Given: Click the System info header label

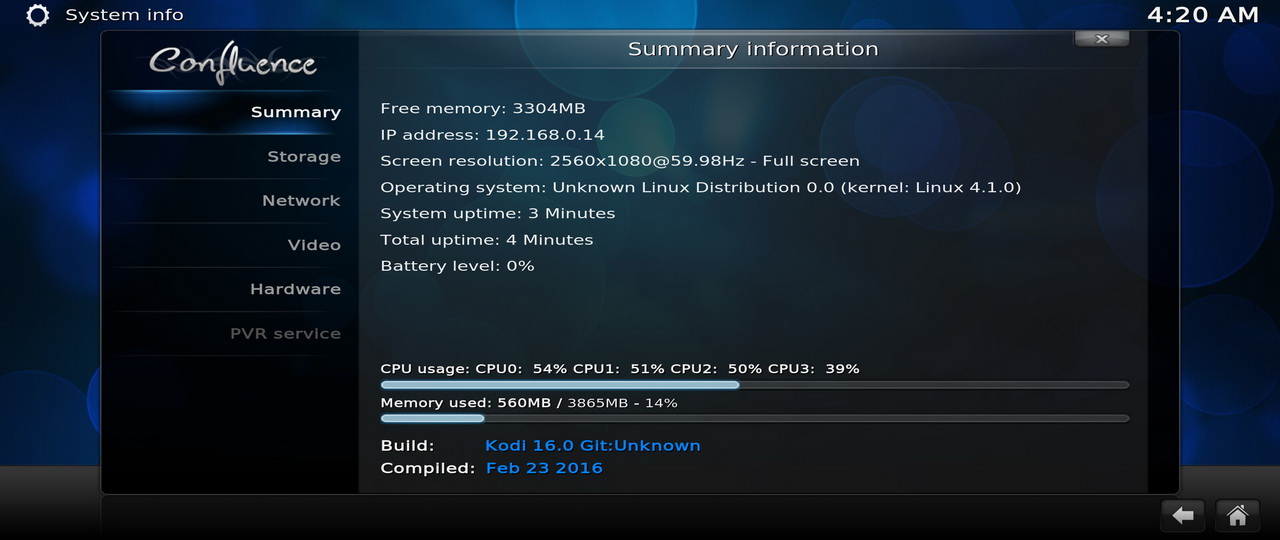Looking at the screenshot, I should pyautogui.click(x=124, y=15).
